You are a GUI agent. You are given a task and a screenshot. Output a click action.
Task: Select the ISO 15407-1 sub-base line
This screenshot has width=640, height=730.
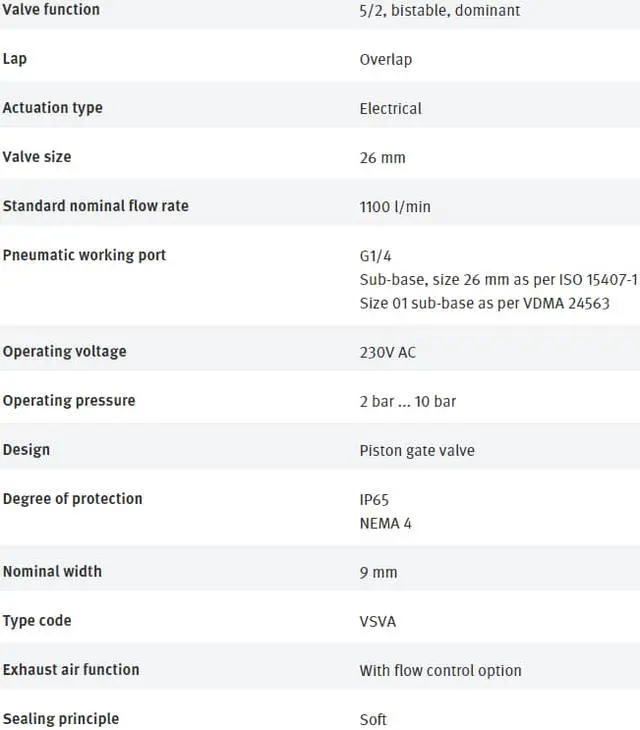click(x=498, y=280)
